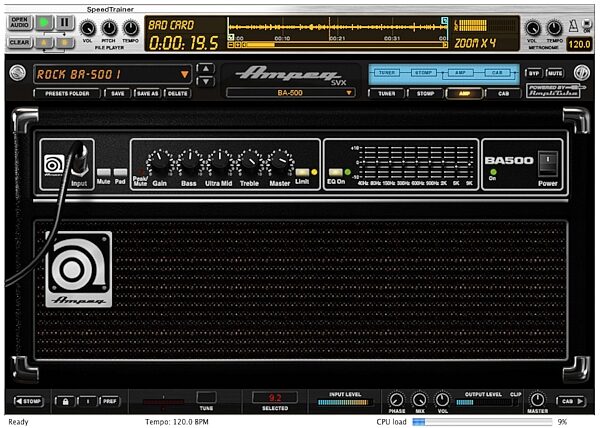Screen dimensions: 600x428
Task: Start playback with the green play button
Action: pos(44,23)
